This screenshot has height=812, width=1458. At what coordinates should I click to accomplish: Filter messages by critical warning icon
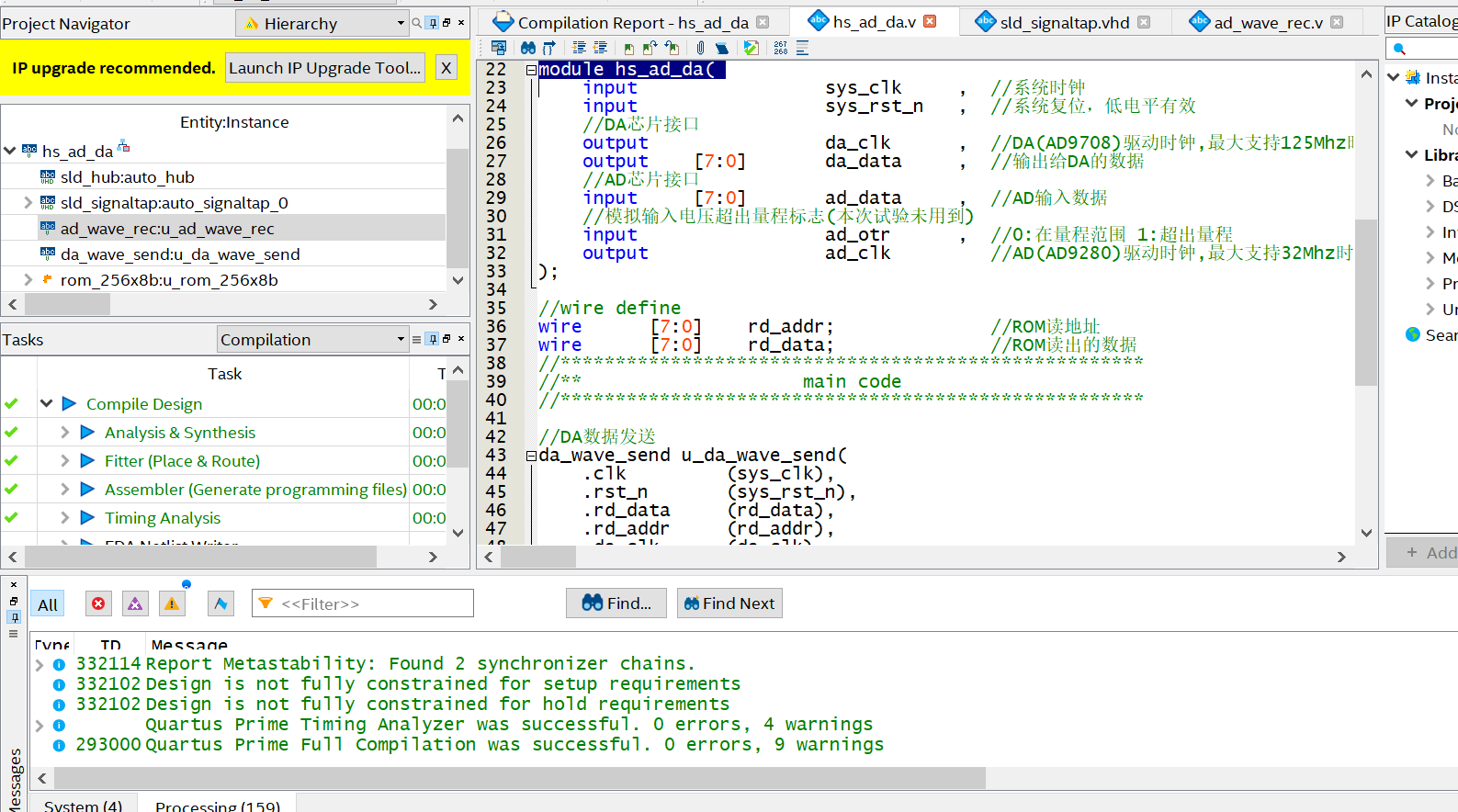135,603
